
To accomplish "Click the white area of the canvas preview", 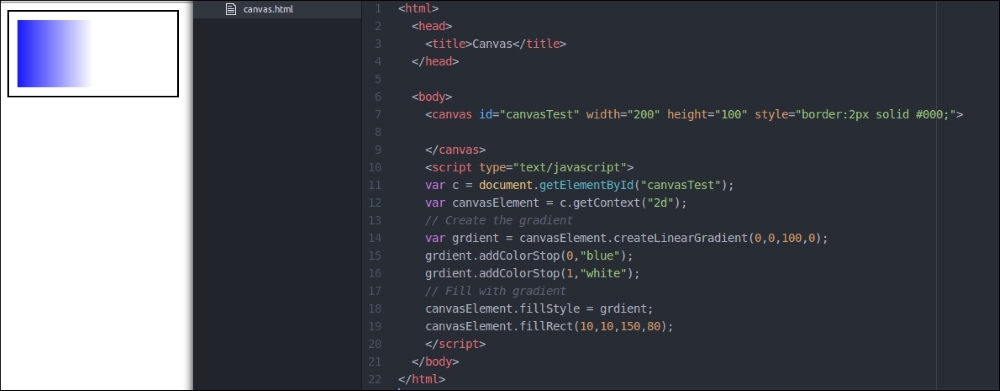I will (135, 54).
